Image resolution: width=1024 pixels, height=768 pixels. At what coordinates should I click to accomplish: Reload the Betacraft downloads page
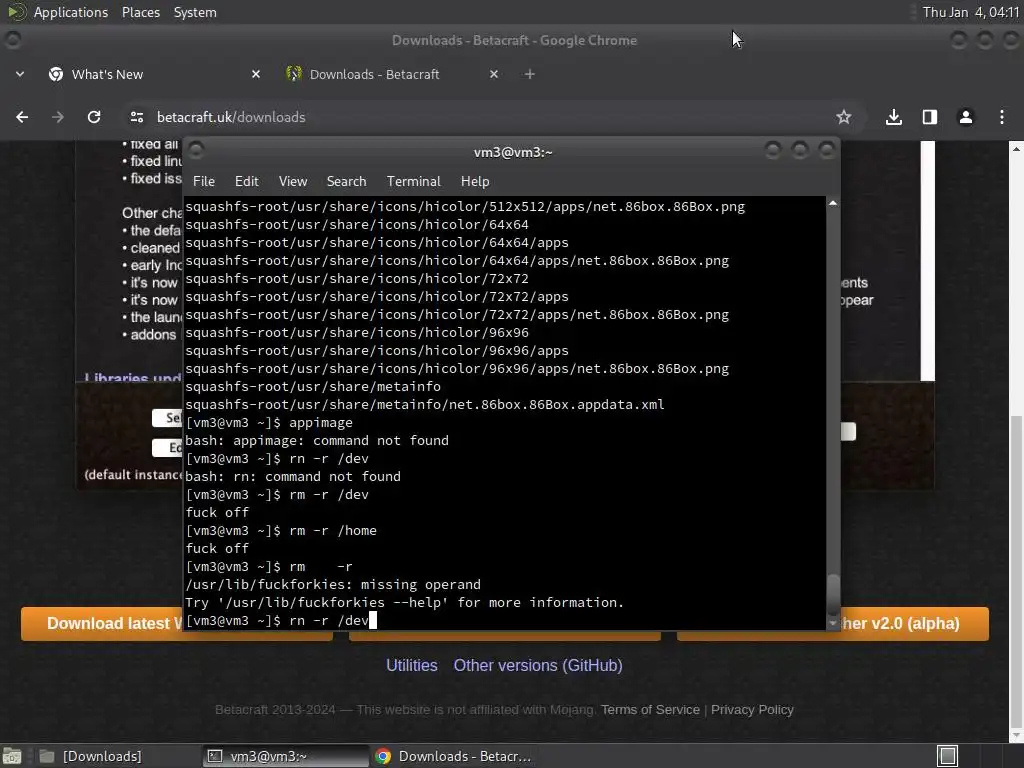[x=94, y=117]
